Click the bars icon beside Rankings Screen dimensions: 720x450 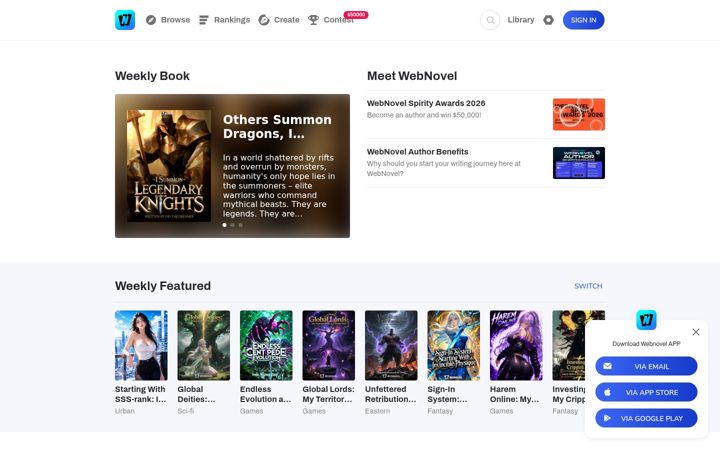coord(203,20)
